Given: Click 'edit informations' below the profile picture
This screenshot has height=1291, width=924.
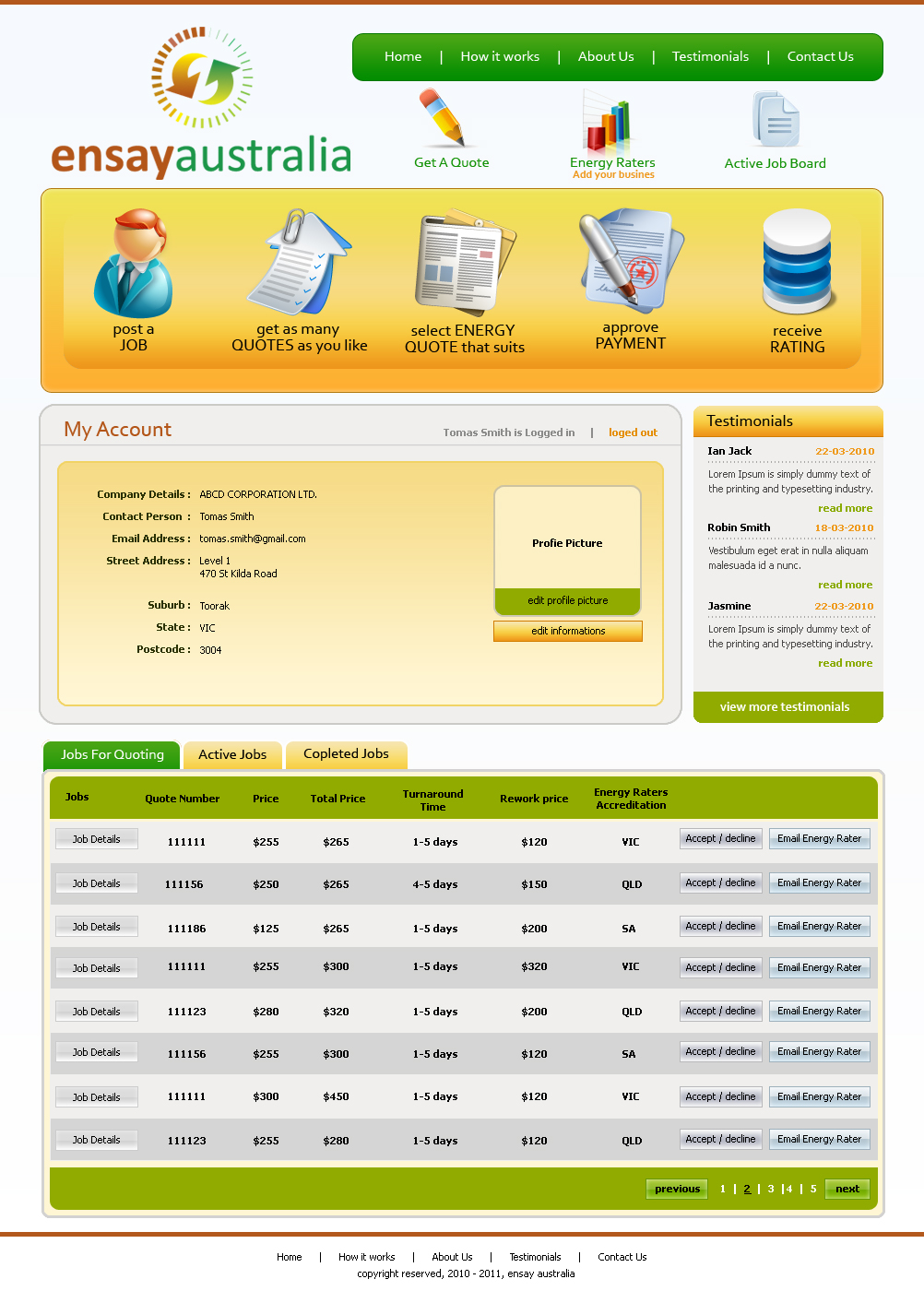Looking at the screenshot, I should coord(567,631).
